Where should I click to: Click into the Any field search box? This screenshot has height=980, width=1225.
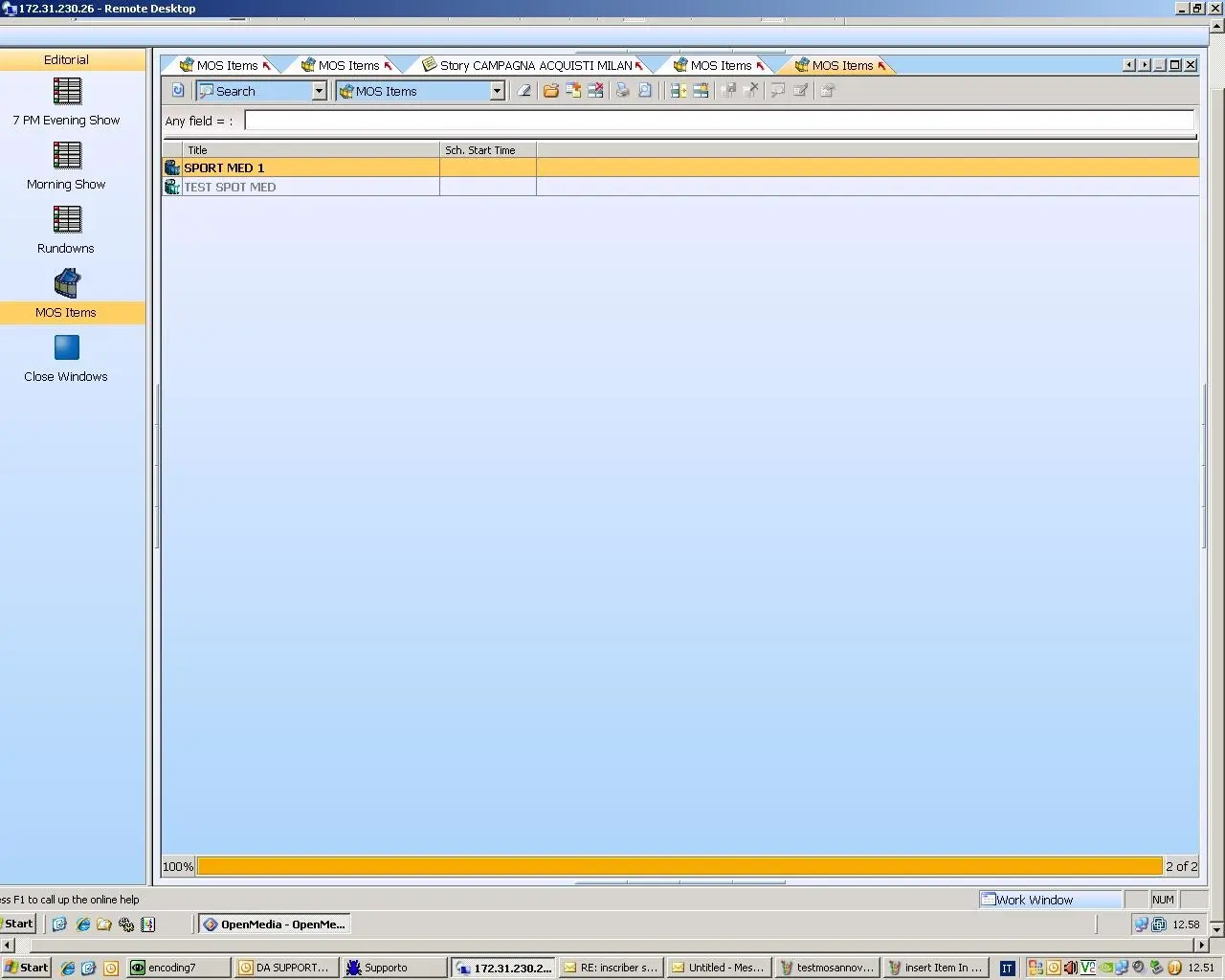718,121
